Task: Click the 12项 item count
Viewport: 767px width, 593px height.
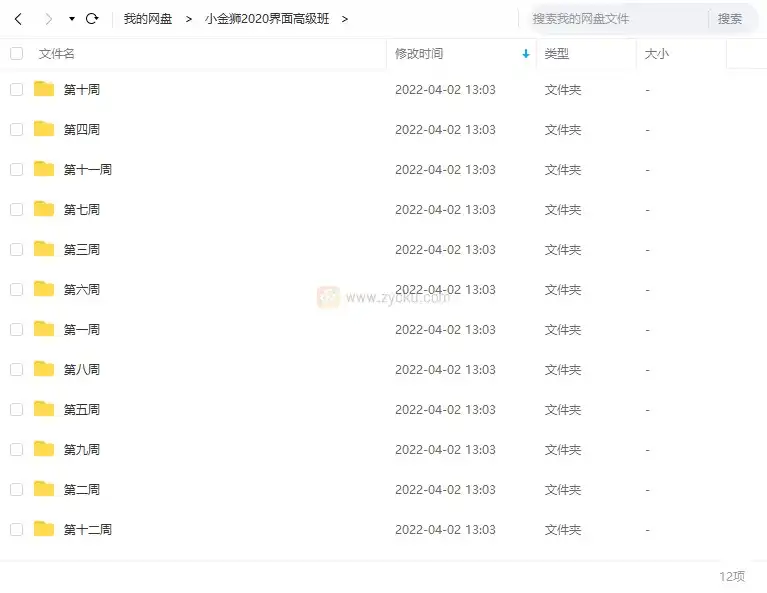Action: (x=732, y=576)
